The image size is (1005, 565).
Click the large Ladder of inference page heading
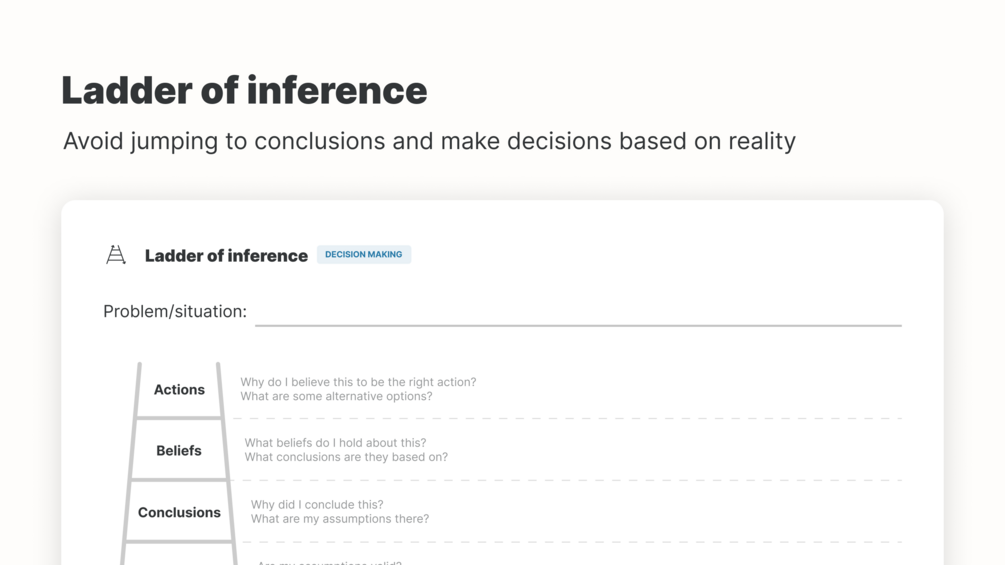click(244, 90)
